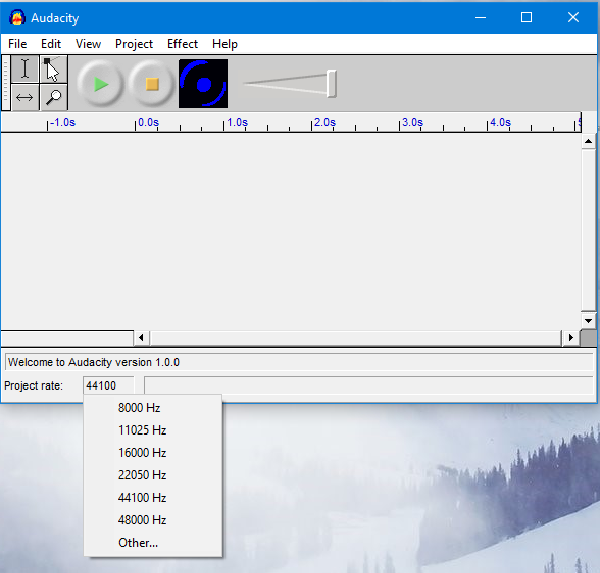The height and width of the screenshot is (573, 600).
Task: Open the Project menu
Action: (x=134, y=44)
